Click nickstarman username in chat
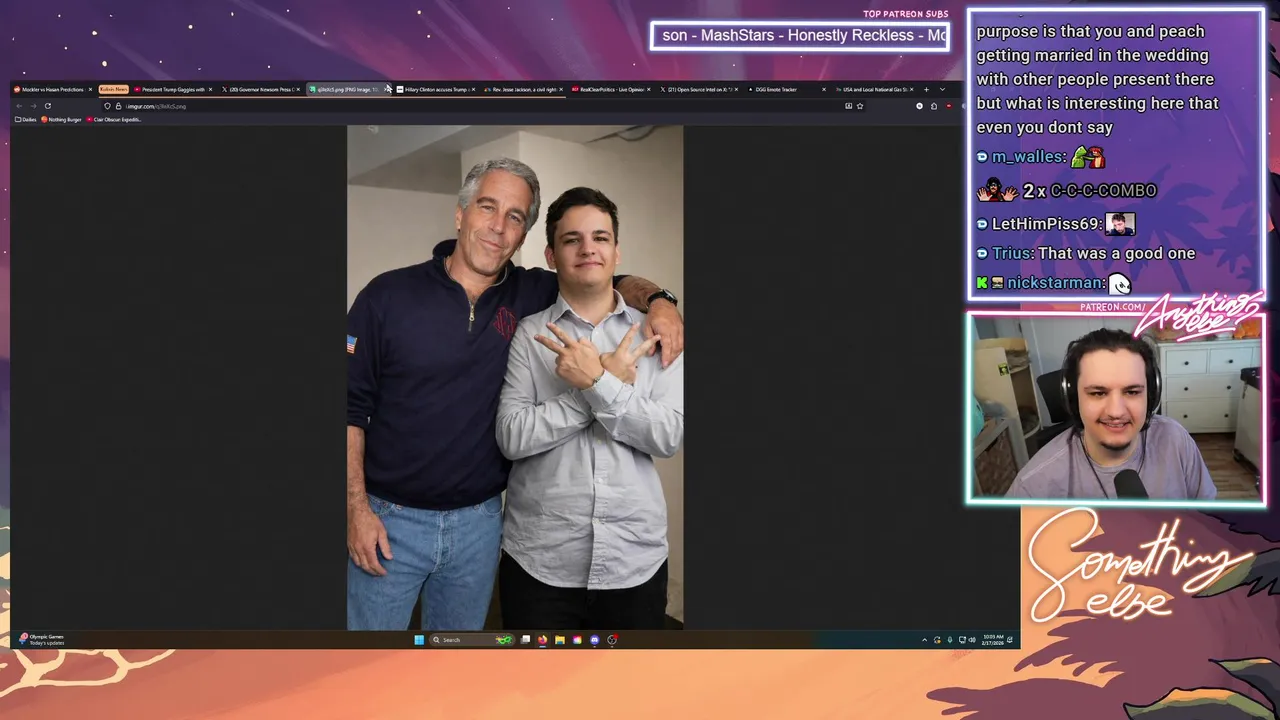Screen dimensions: 1280x720 click(x=1056, y=283)
